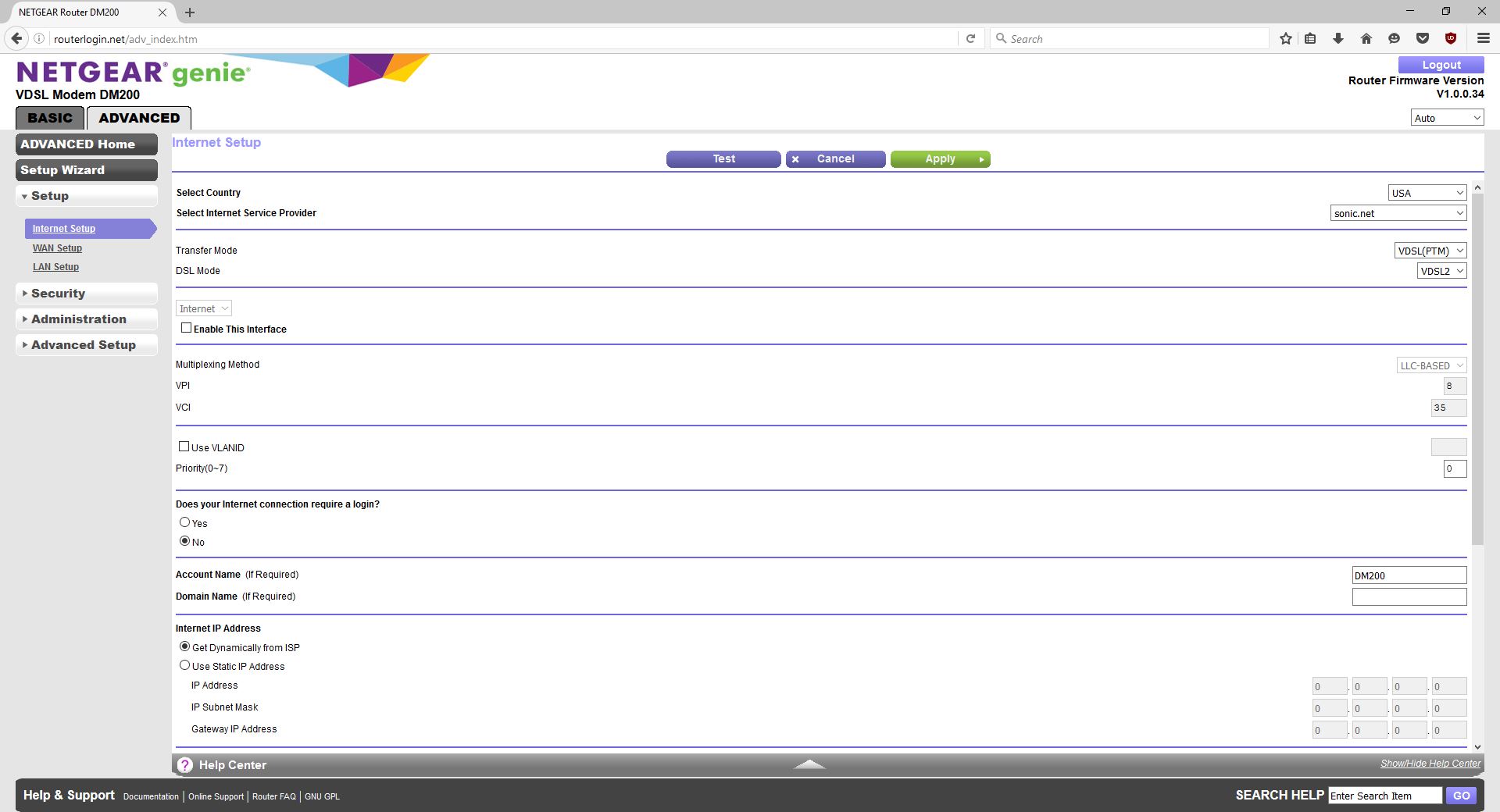Bookmark this page with the star icon
Viewport: 1500px width, 812px height.
pyautogui.click(x=1286, y=38)
